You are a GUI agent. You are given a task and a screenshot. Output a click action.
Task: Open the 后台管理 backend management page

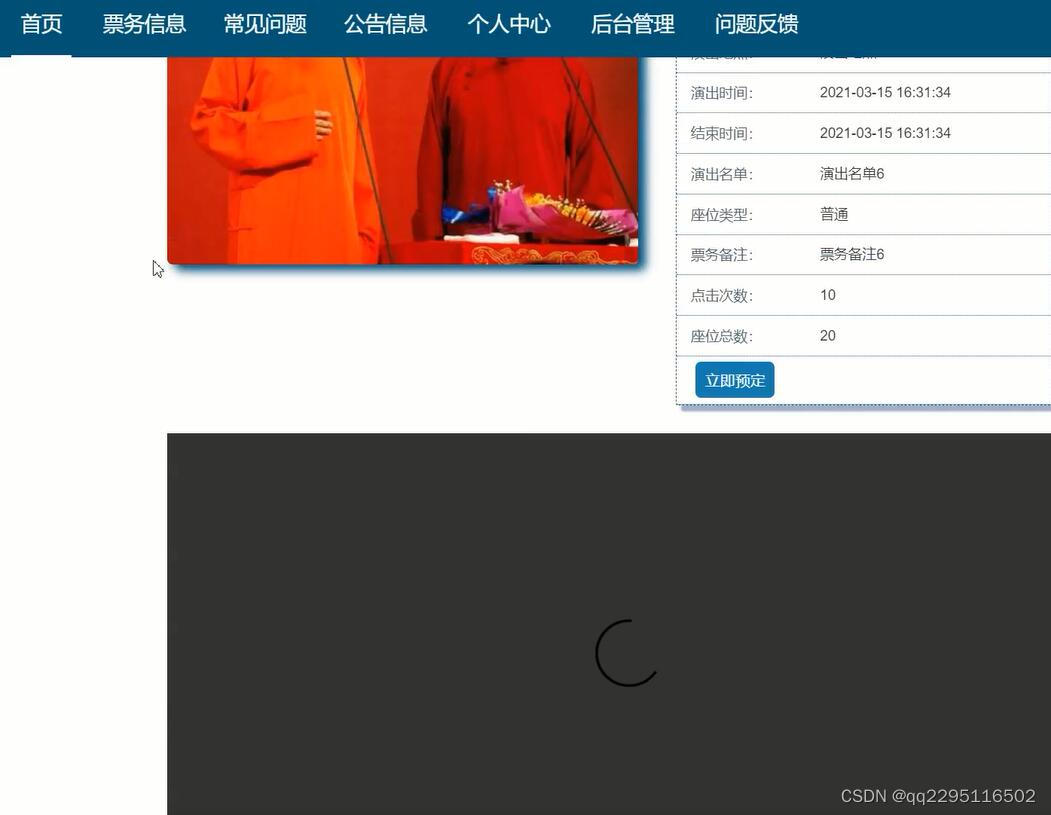(x=632, y=22)
